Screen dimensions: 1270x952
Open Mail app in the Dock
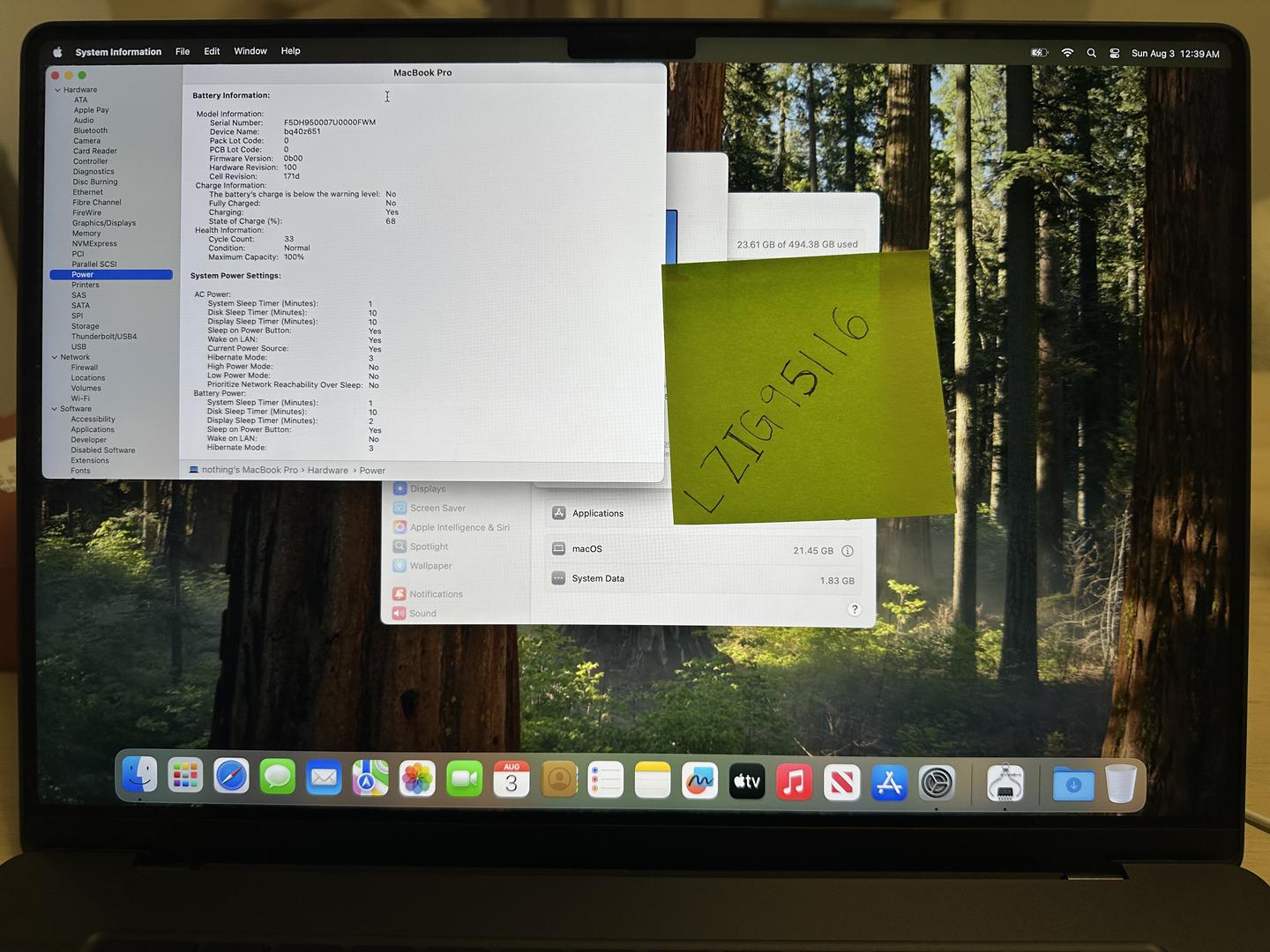point(324,777)
